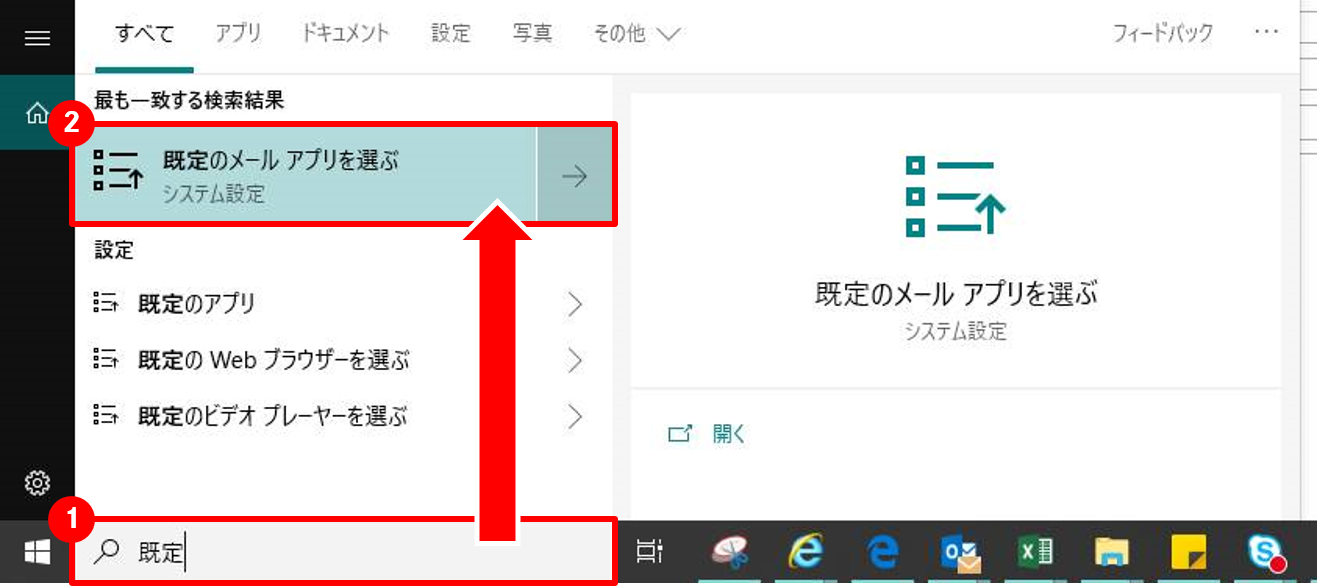Open search settings gear icon
1317x586 pixels.
(x=37, y=484)
